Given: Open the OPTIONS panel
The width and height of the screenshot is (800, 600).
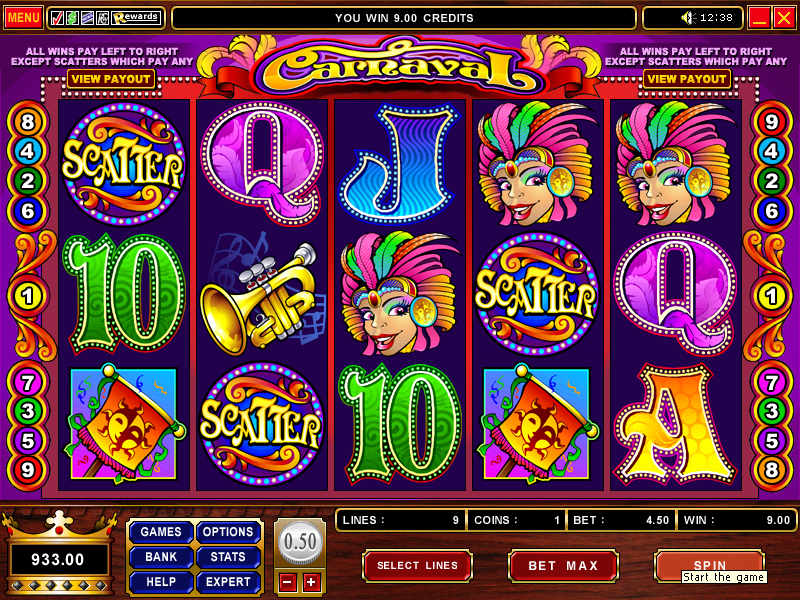Looking at the screenshot, I should coord(228,532).
